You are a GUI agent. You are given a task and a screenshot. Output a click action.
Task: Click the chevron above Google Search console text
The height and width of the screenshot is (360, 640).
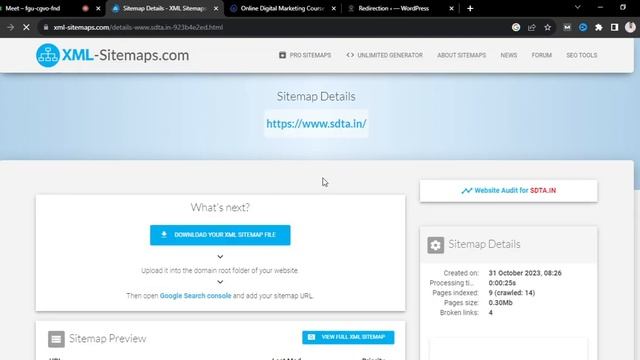coord(220,282)
